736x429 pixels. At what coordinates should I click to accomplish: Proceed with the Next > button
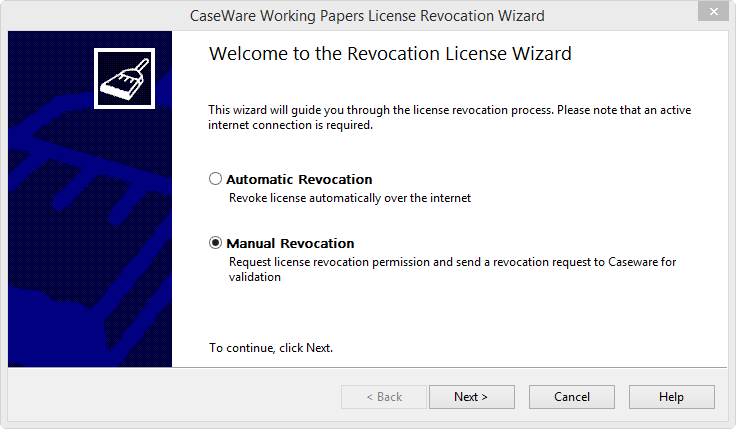tap(471, 397)
